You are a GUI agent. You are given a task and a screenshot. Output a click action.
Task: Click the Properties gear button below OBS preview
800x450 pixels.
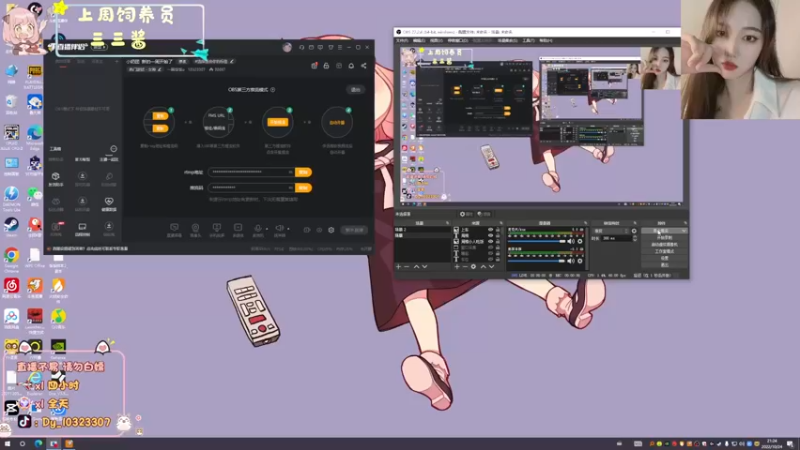[x=466, y=214]
